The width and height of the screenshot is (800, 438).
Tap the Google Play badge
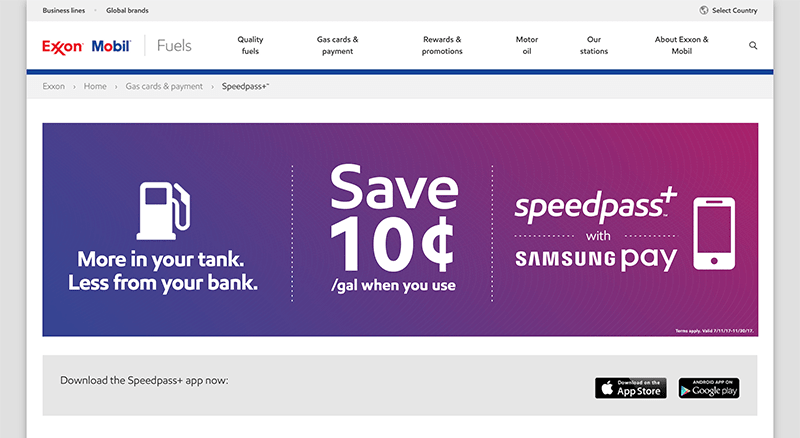[x=709, y=388]
